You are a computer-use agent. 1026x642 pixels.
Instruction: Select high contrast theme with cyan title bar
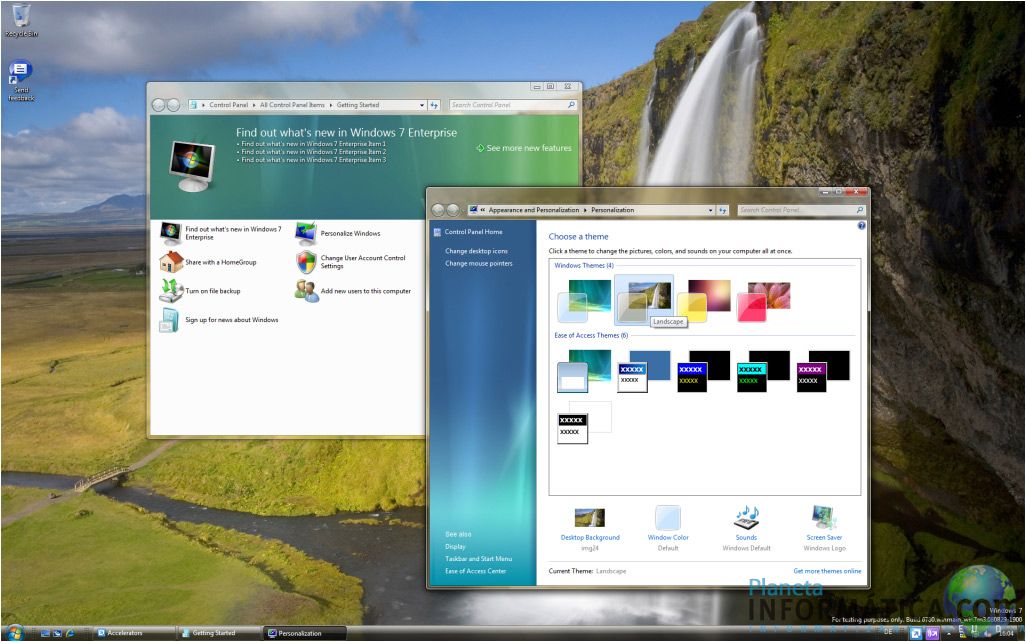coord(763,370)
